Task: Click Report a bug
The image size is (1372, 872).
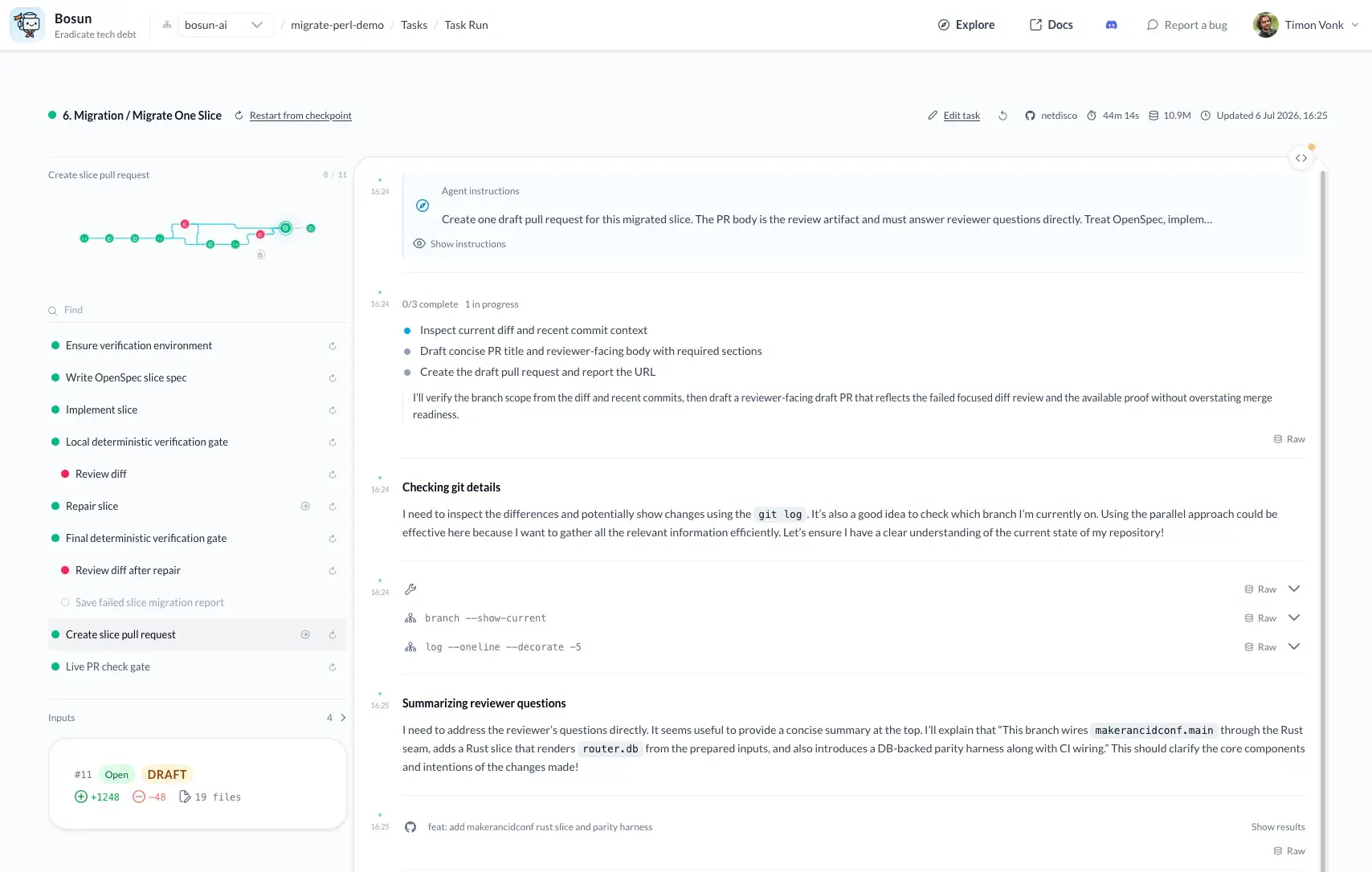Action: pyautogui.click(x=1187, y=25)
